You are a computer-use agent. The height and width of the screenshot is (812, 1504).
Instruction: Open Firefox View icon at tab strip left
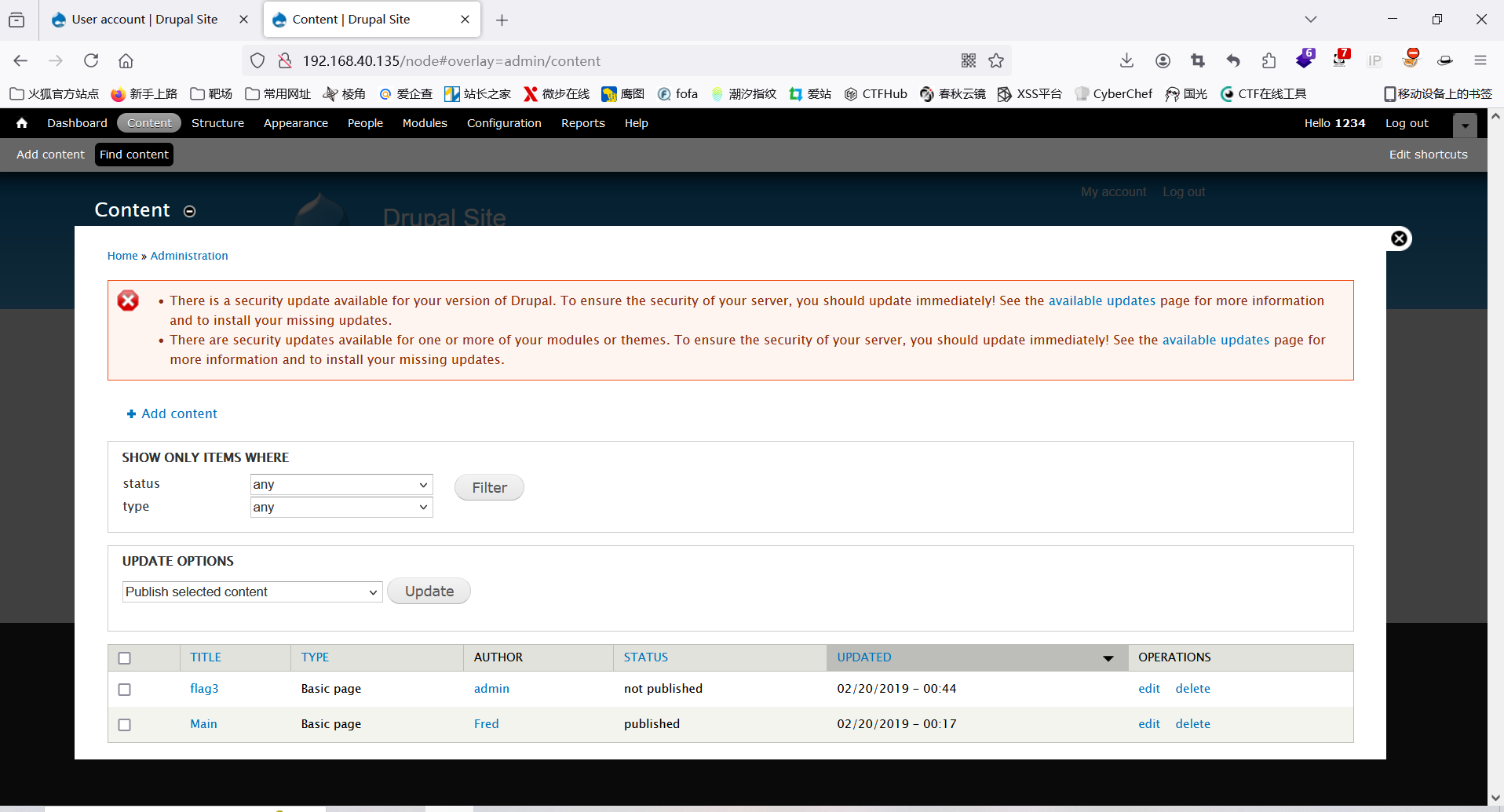point(16,20)
